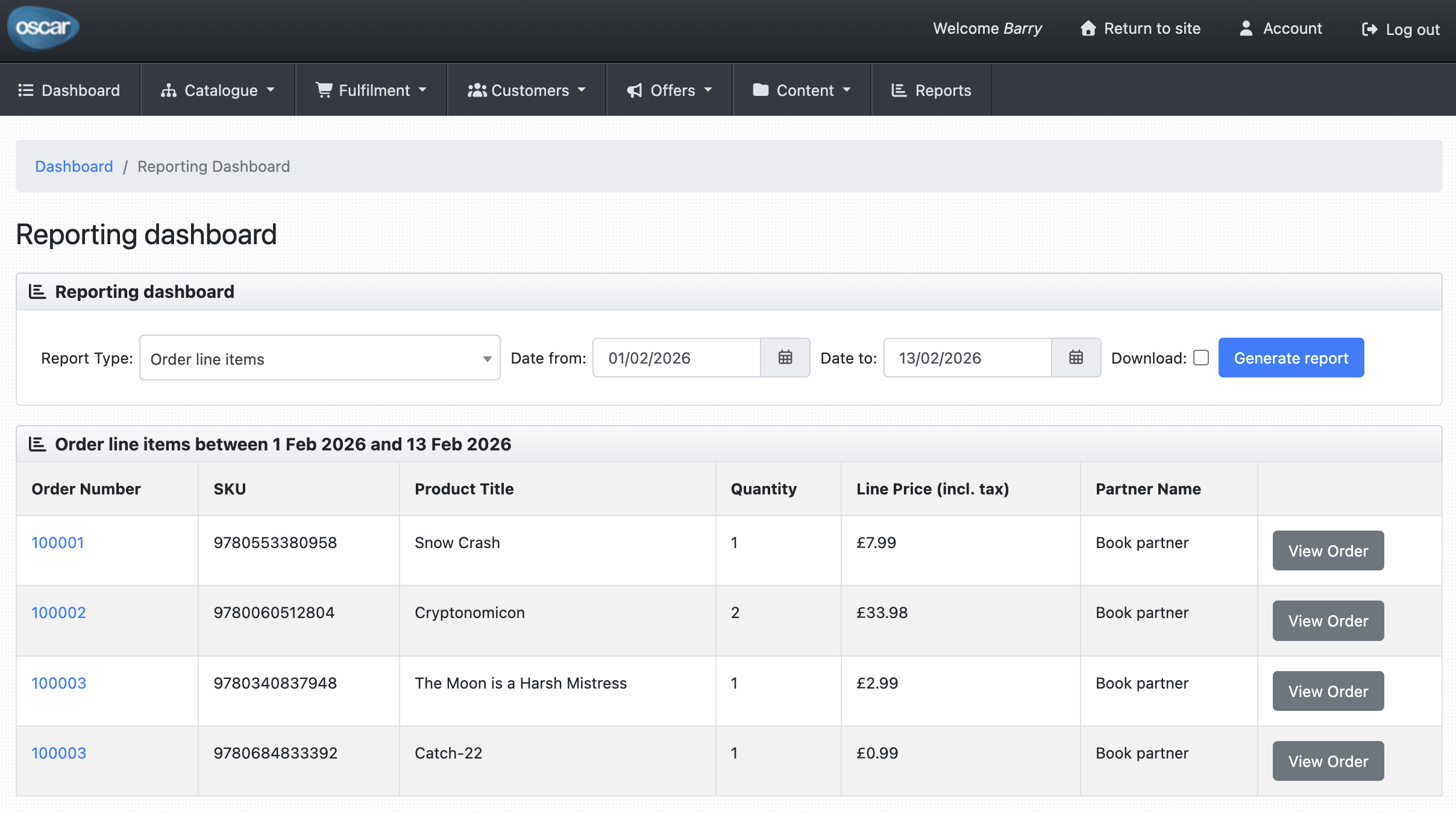Open order number 100002 link
The width and height of the screenshot is (1456, 814).
pyautogui.click(x=58, y=613)
